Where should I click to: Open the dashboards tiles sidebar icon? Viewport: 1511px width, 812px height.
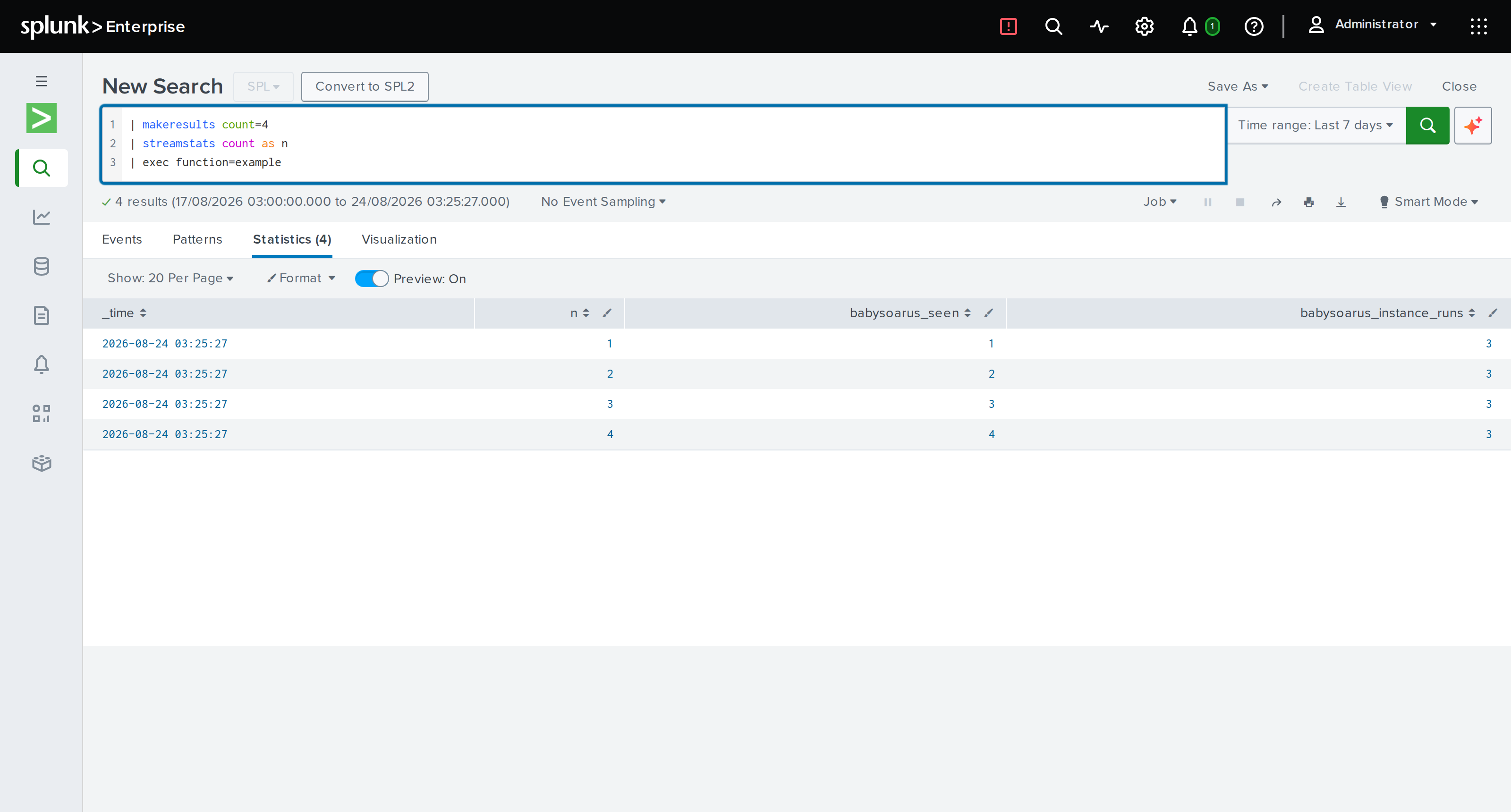[x=41, y=414]
